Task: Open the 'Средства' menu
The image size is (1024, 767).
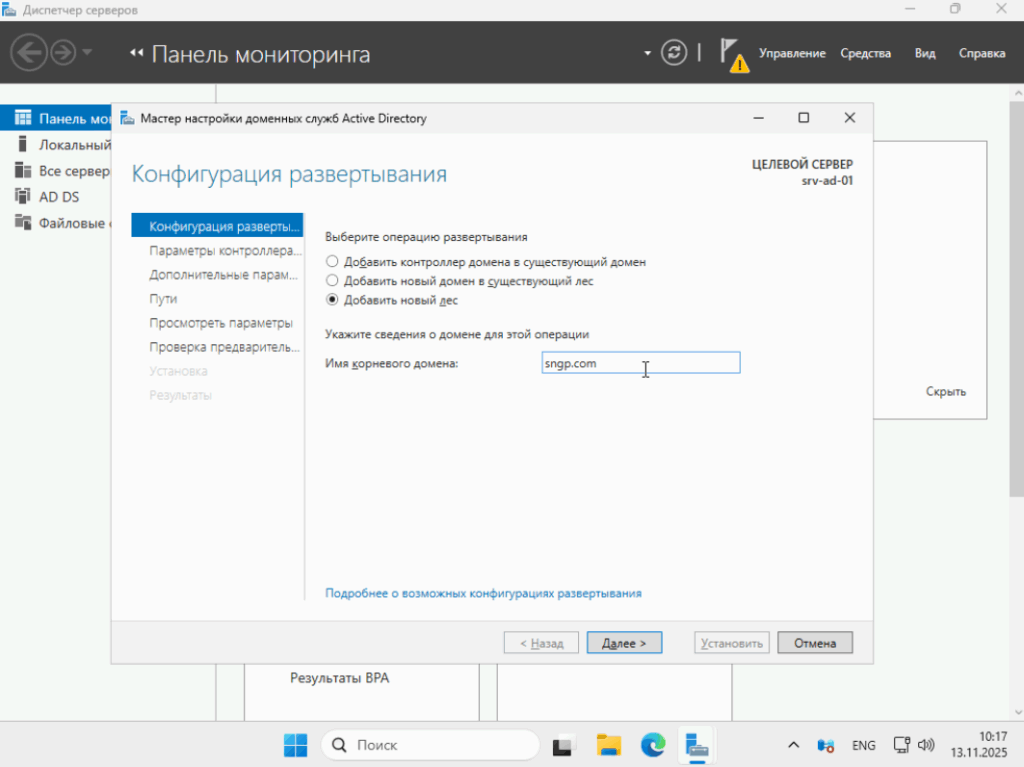Action: tap(865, 54)
